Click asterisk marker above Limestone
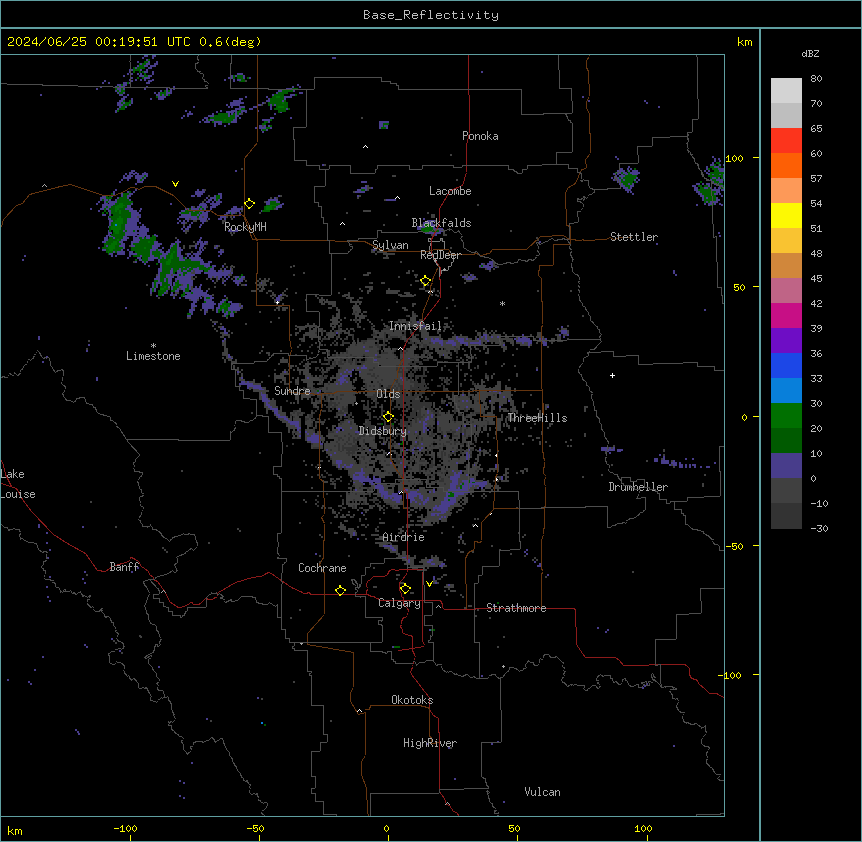 pyautogui.click(x=153, y=346)
